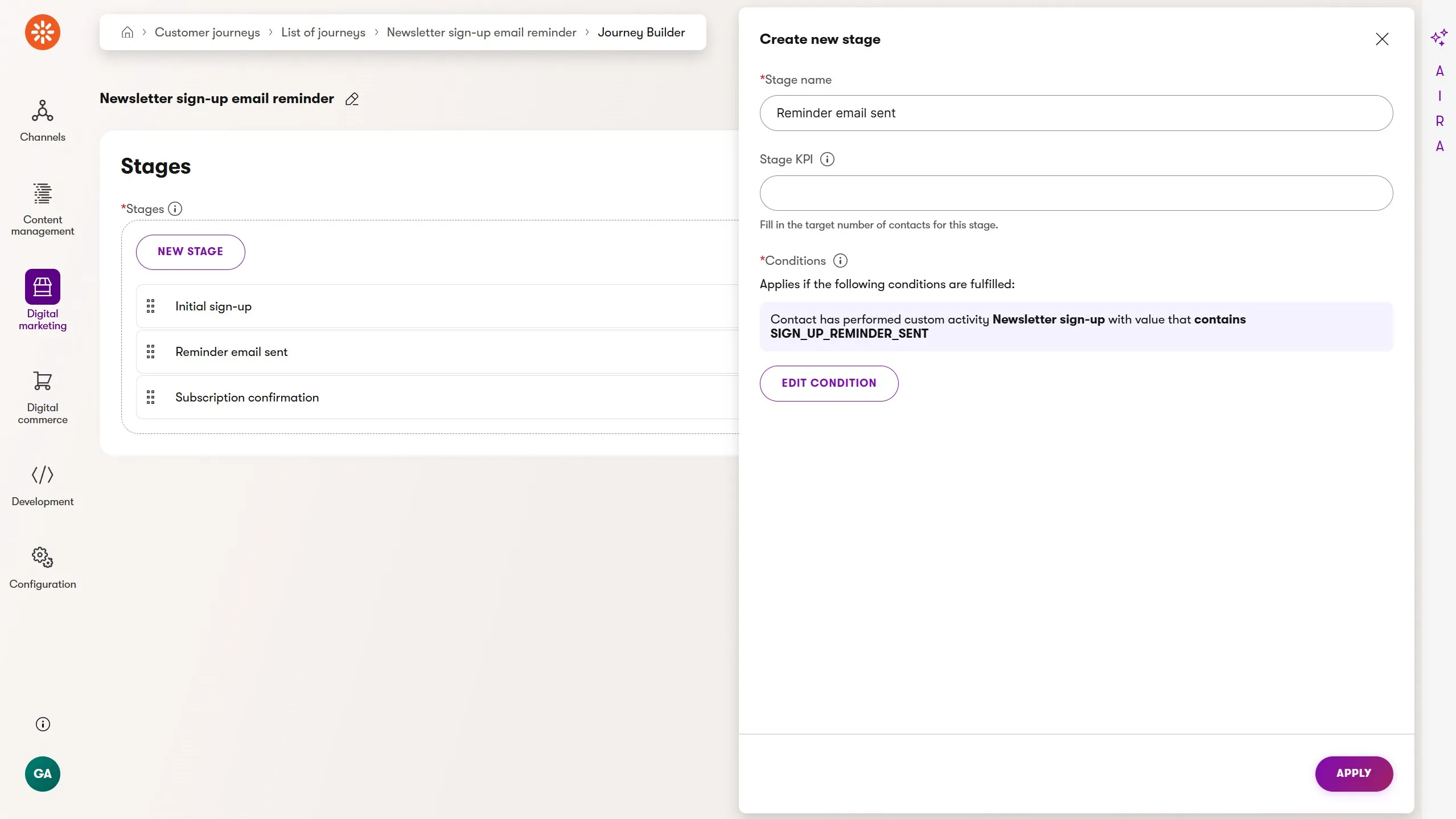The width and height of the screenshot is (1456, 819).
Task: Open the Channels sidebar section
Action: point(43,120)
